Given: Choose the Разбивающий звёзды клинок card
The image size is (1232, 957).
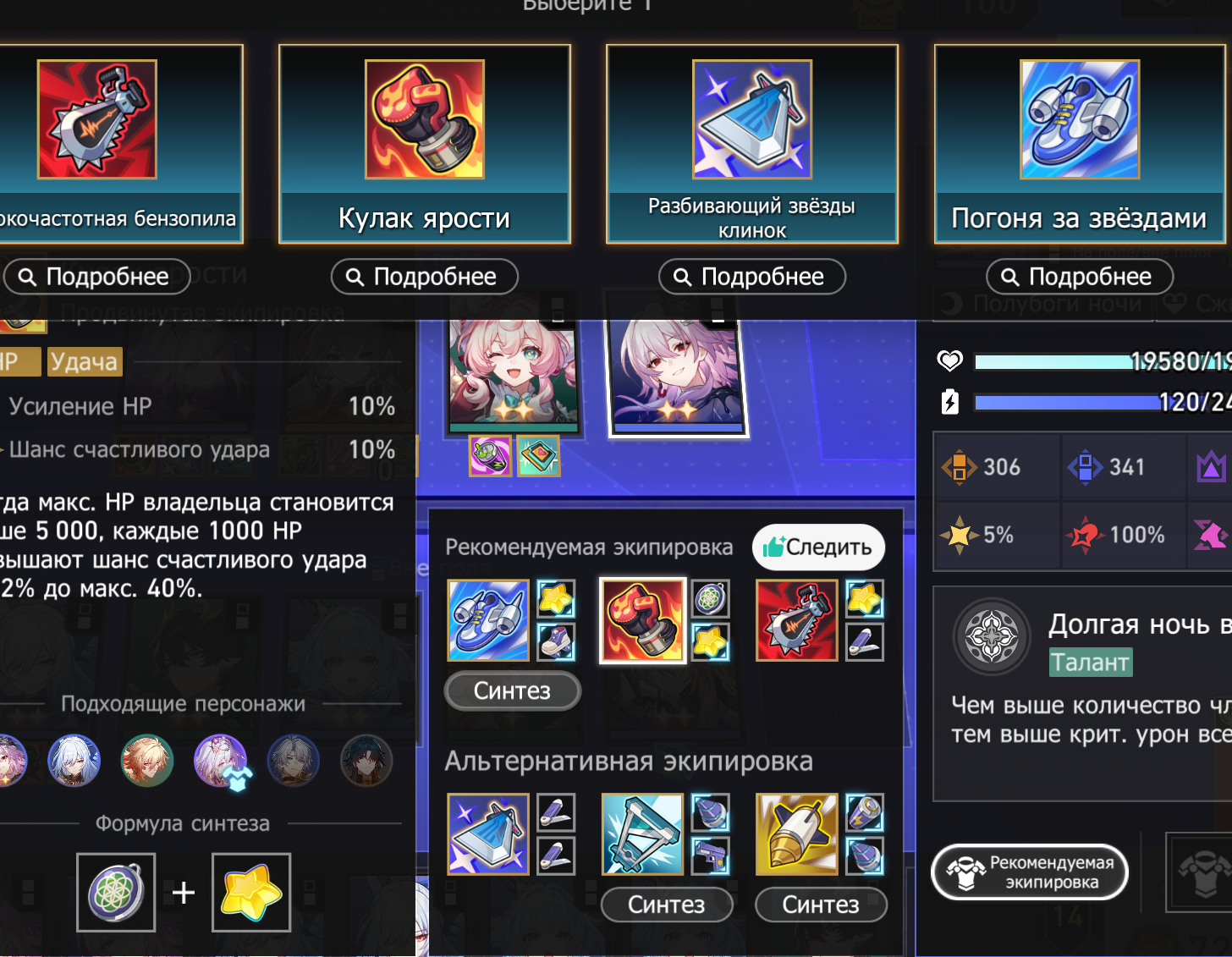Looking at the screenshot, I should click(x=752, y=144).
